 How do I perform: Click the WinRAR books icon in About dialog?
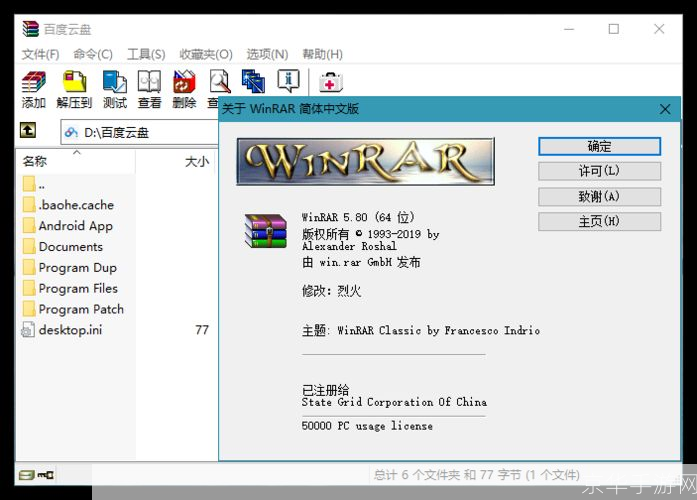point(265,231)
